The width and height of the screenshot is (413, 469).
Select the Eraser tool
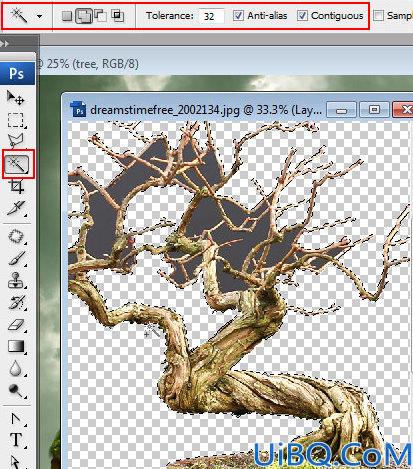coord(16,324)
